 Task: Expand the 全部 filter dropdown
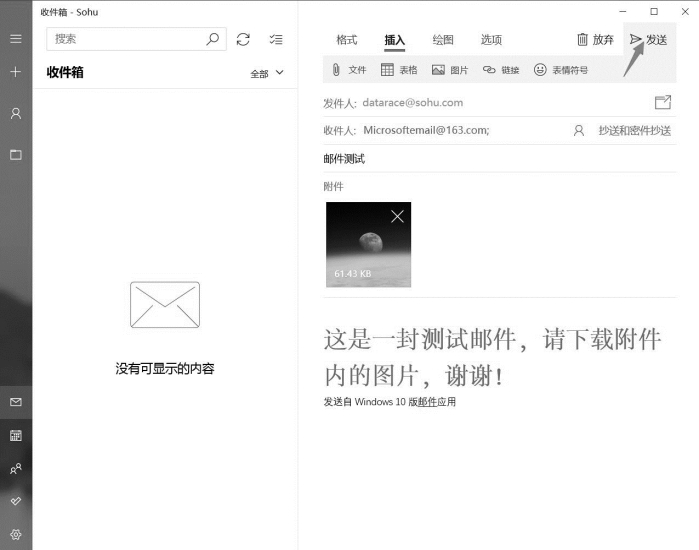tap(267, 73)
